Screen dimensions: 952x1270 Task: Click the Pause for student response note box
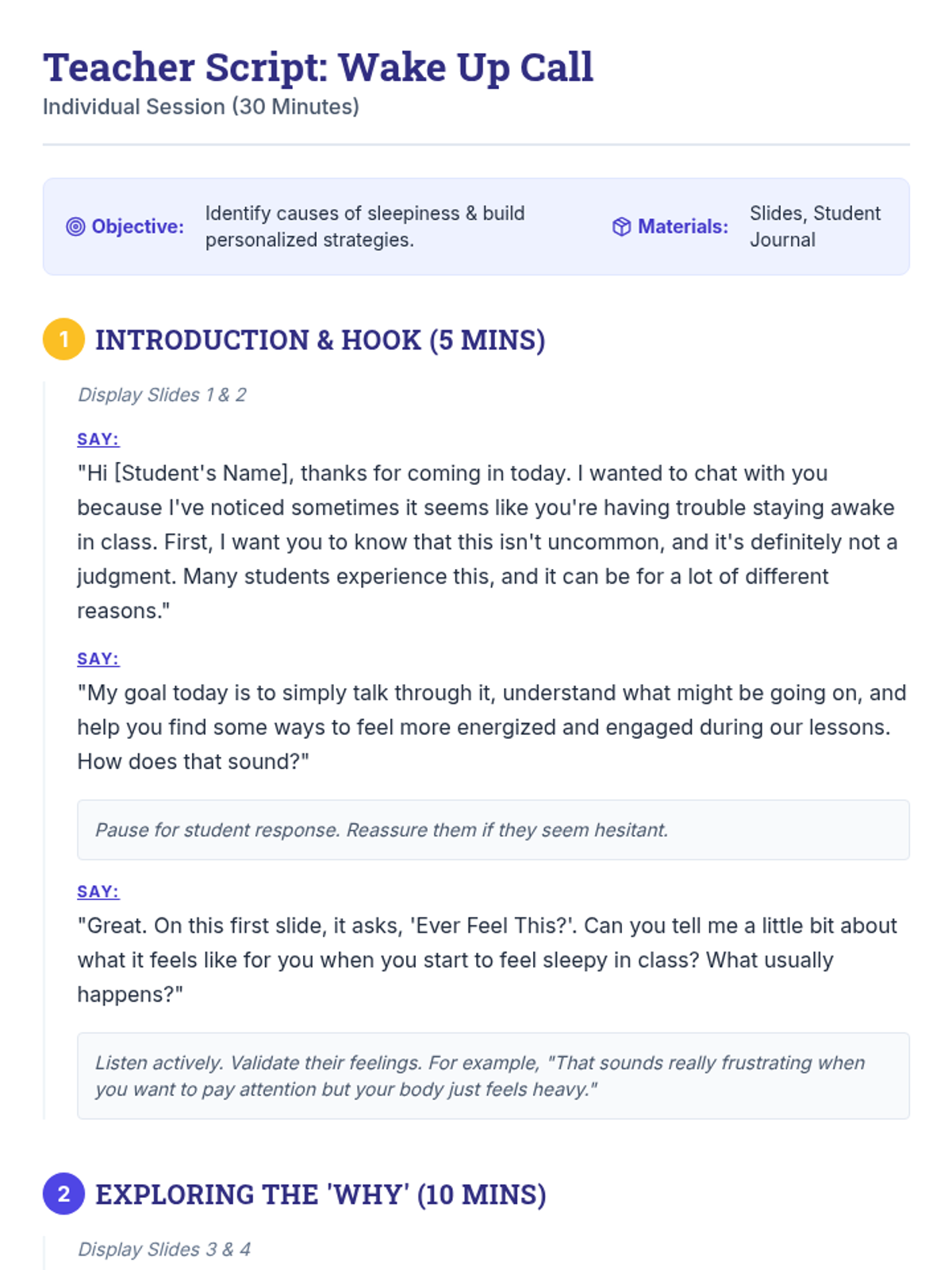point(493,829)
